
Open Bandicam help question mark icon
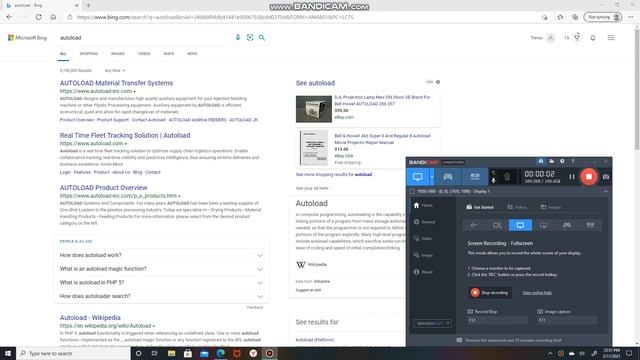pos(573,162)
